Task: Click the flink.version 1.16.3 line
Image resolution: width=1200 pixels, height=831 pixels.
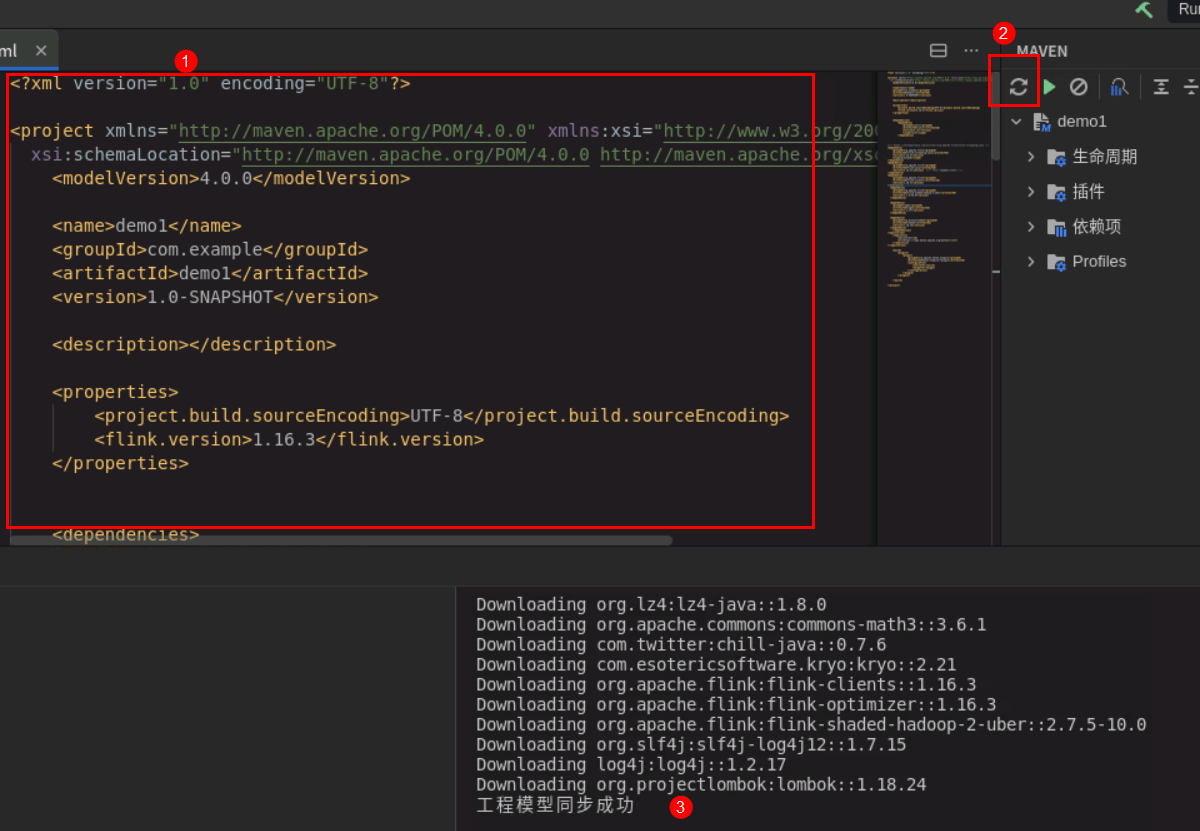Action: (x=289, y=440)
